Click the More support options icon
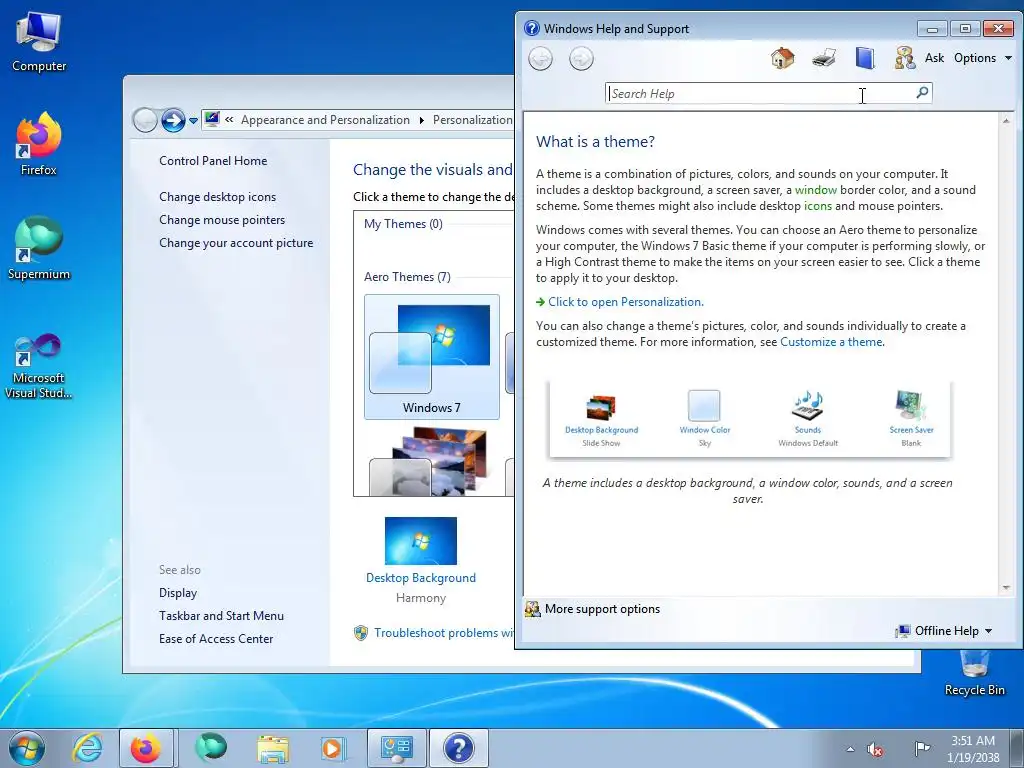The width and height of the screenshot is (1024, 768). [533, 609]
